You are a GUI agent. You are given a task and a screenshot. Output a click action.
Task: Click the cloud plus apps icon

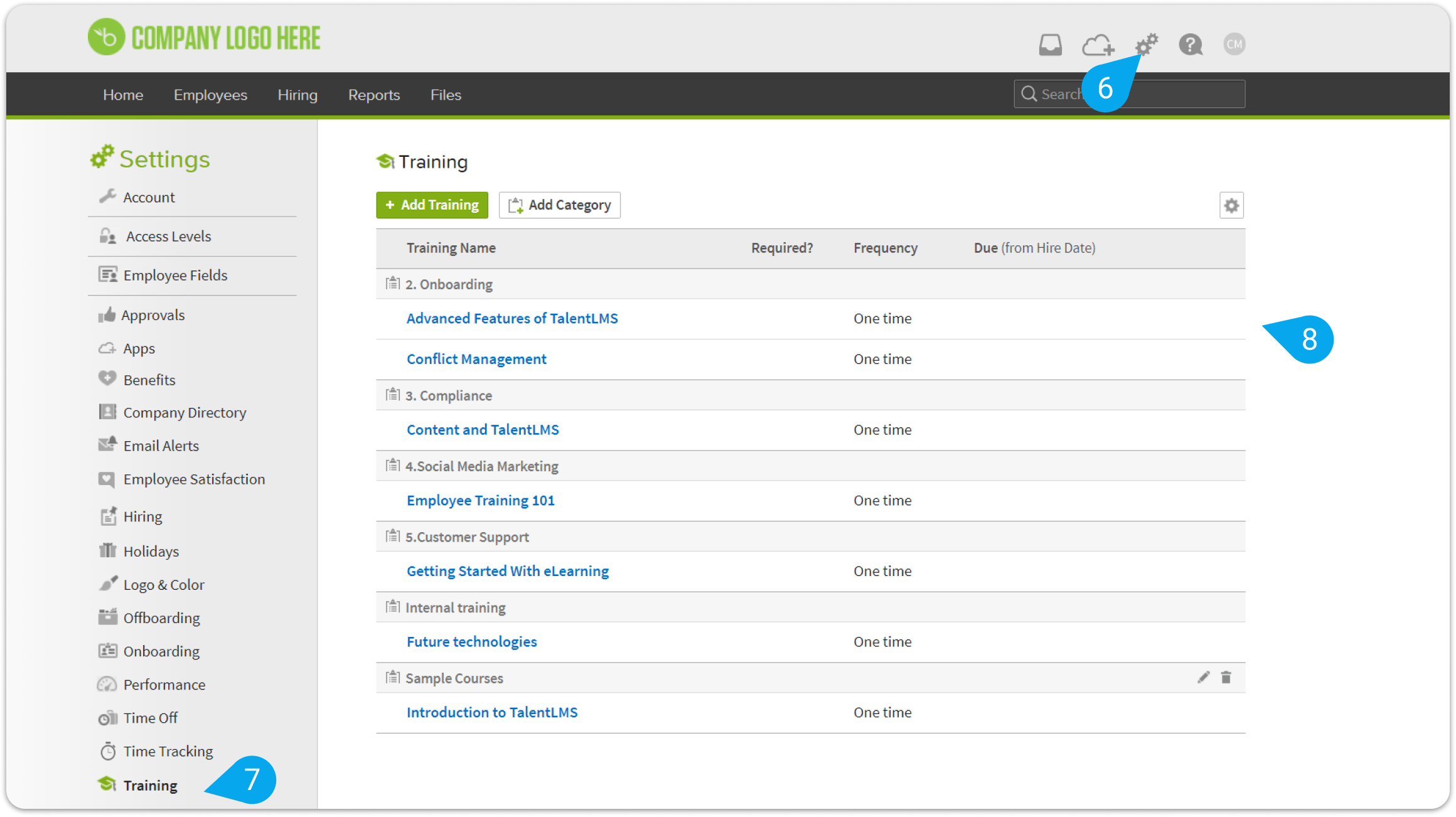pos(1098,45)
